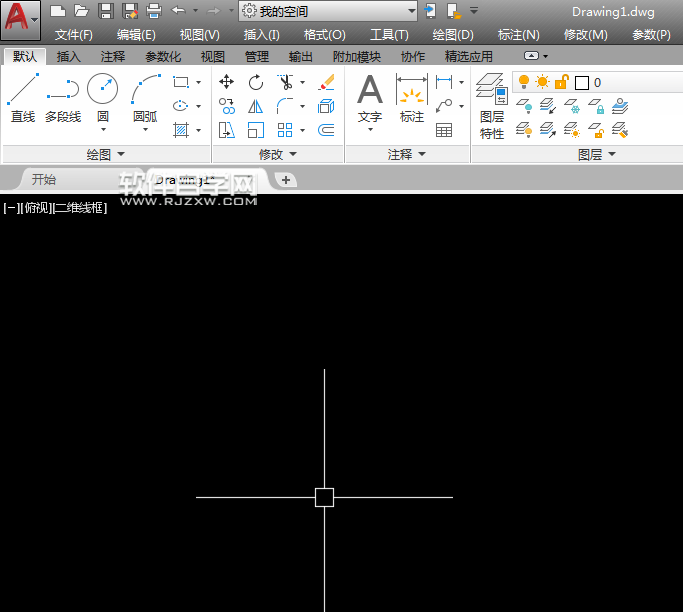This screenshot has height=612, width=683.
Task: Click the Layer Off icon
Action: point(524,106)
